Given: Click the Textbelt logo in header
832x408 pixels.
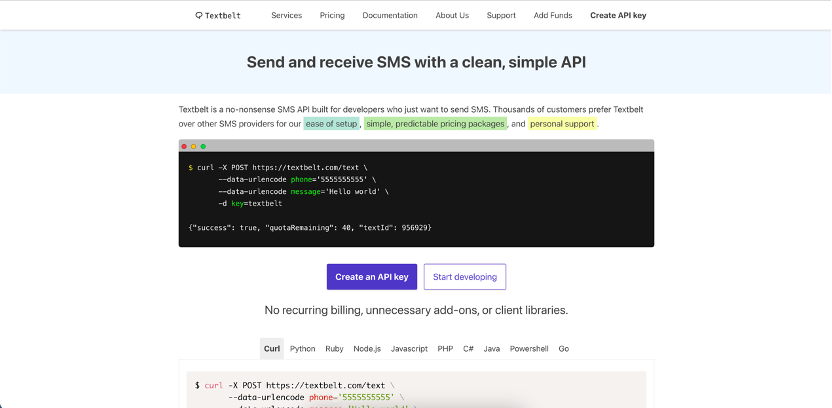Looking at the screenshot, I should (218, 15).
